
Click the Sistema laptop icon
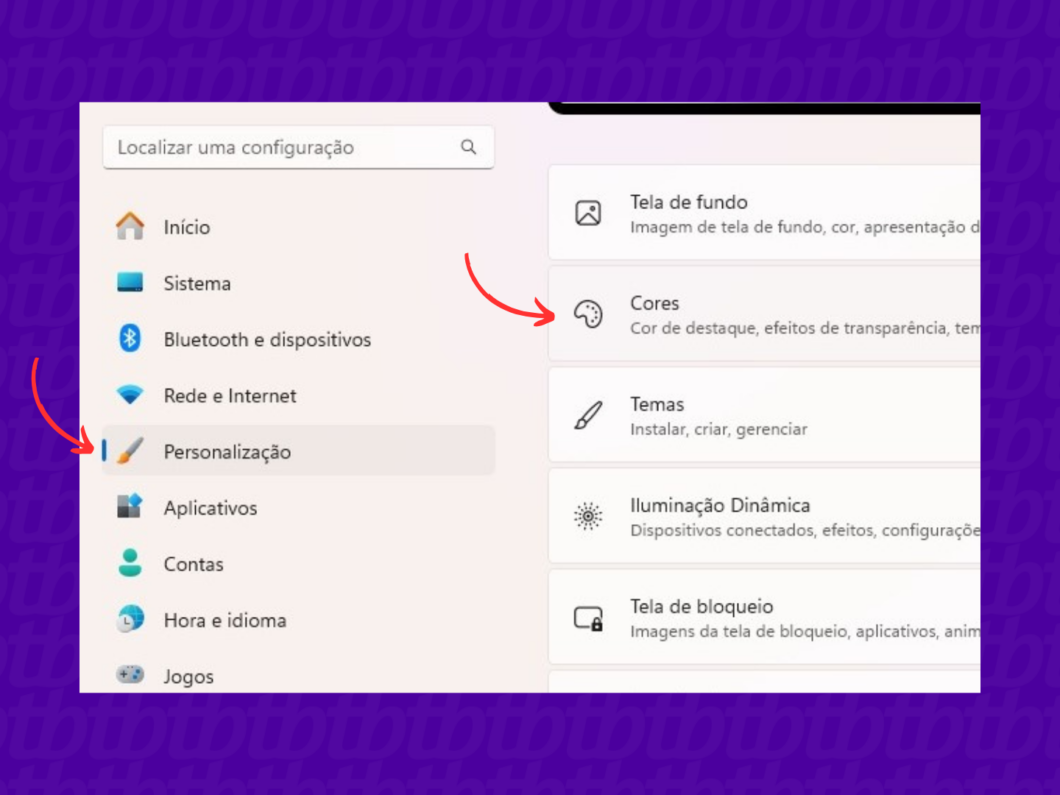pos(131,283)
